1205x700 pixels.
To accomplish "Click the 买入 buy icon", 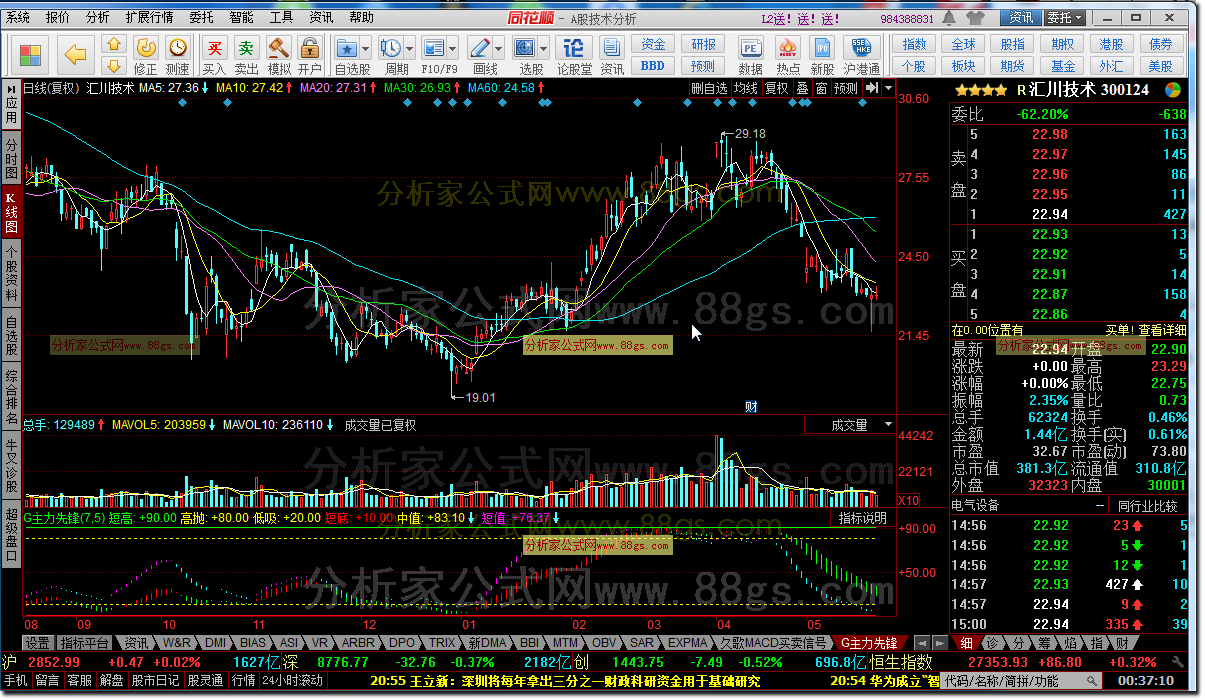I will click(x=214, y=55).
